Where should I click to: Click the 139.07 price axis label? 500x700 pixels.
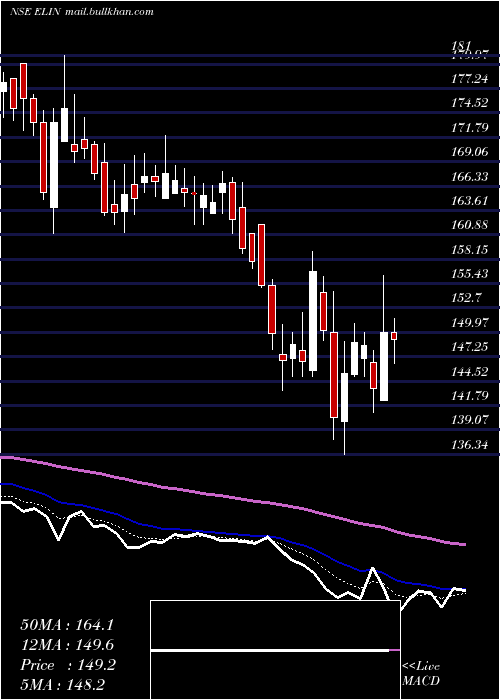[468, 420]
